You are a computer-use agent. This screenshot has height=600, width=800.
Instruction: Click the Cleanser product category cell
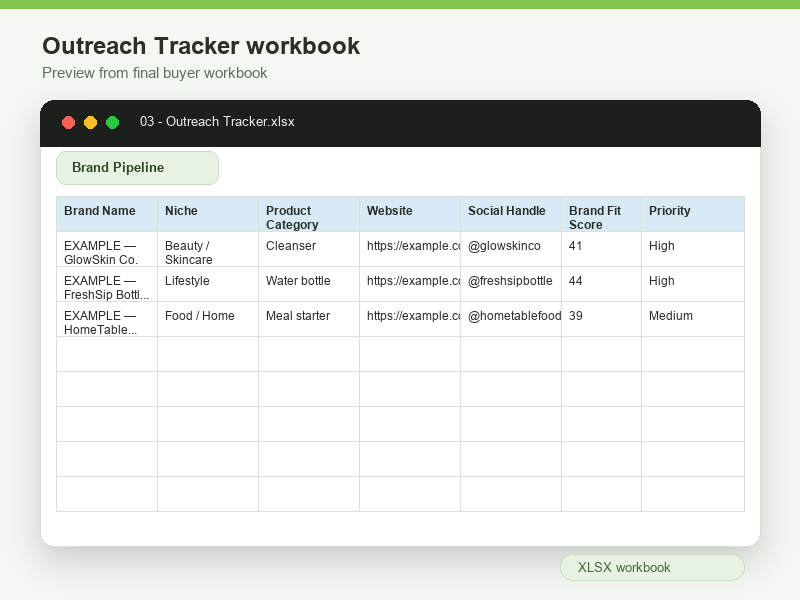309,249
